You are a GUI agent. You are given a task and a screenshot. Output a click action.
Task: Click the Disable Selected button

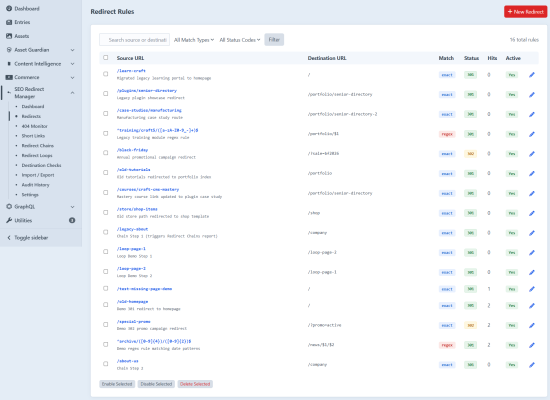(156, 384)
